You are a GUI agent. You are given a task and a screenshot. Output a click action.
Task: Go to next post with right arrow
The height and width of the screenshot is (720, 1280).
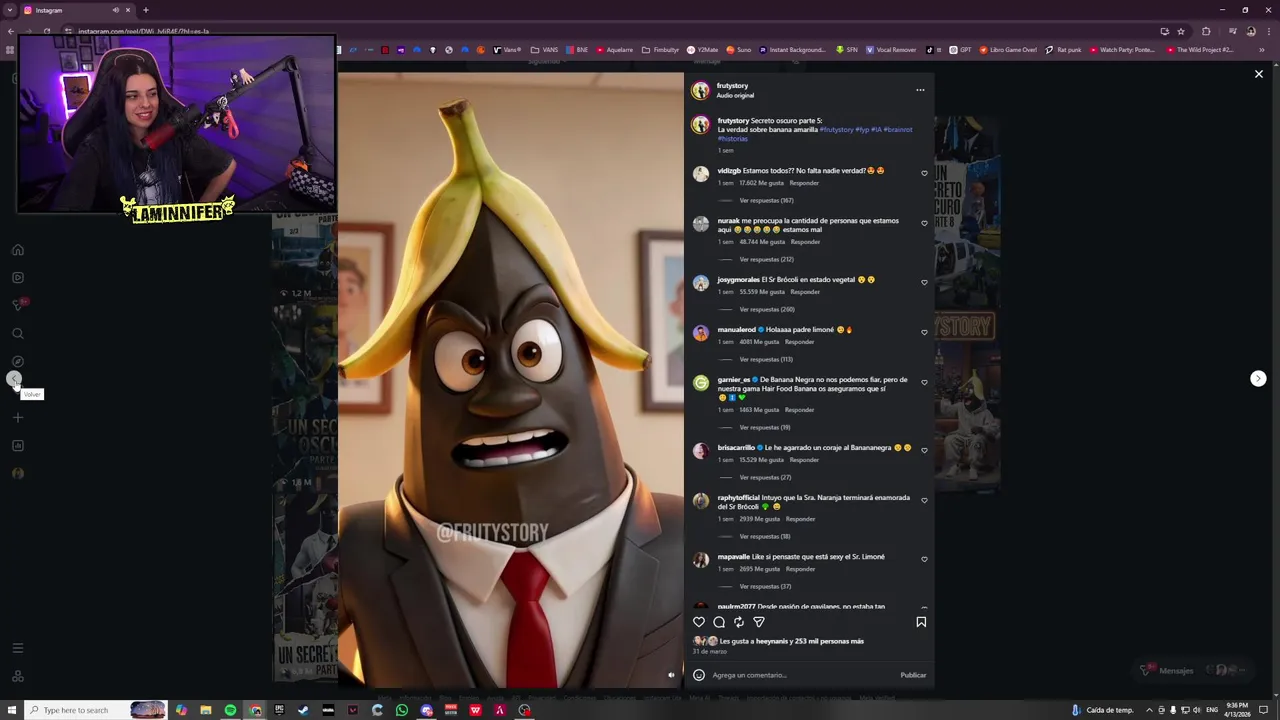[x=1258, y=378]
